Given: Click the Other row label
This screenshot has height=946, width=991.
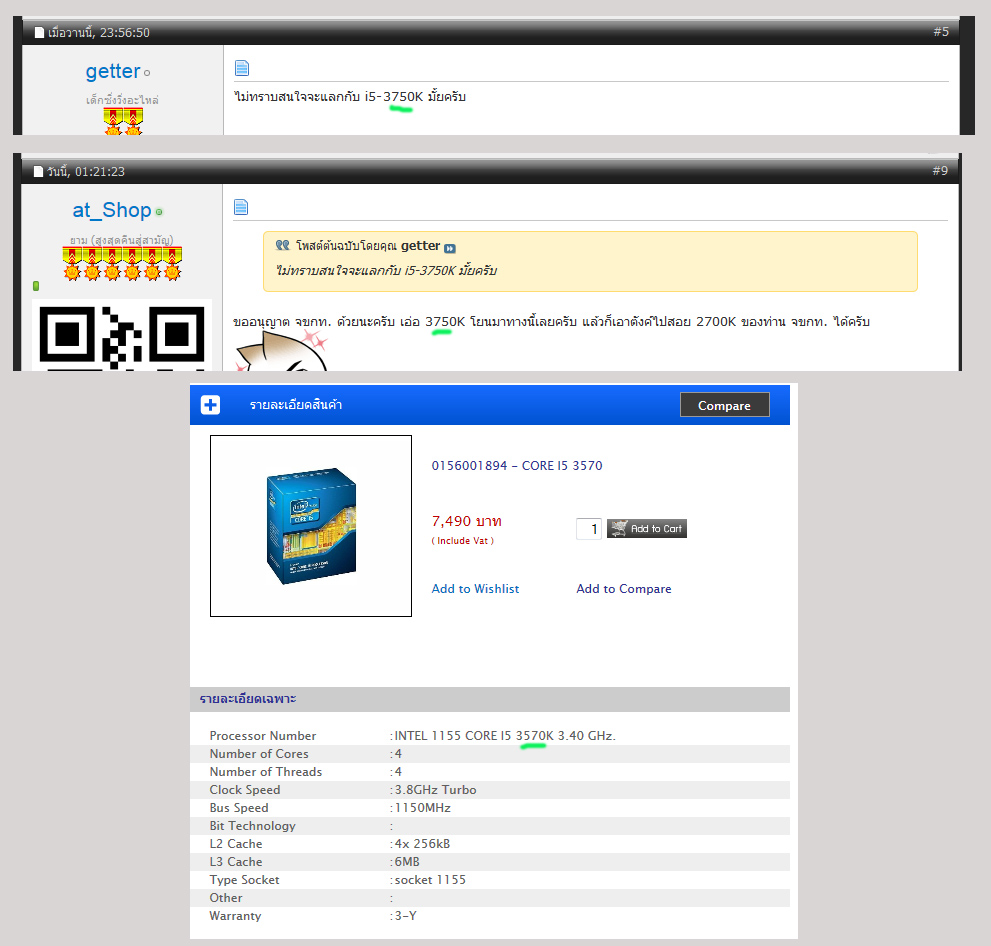Looking at the screenshot, I should (x=226, y=898).
